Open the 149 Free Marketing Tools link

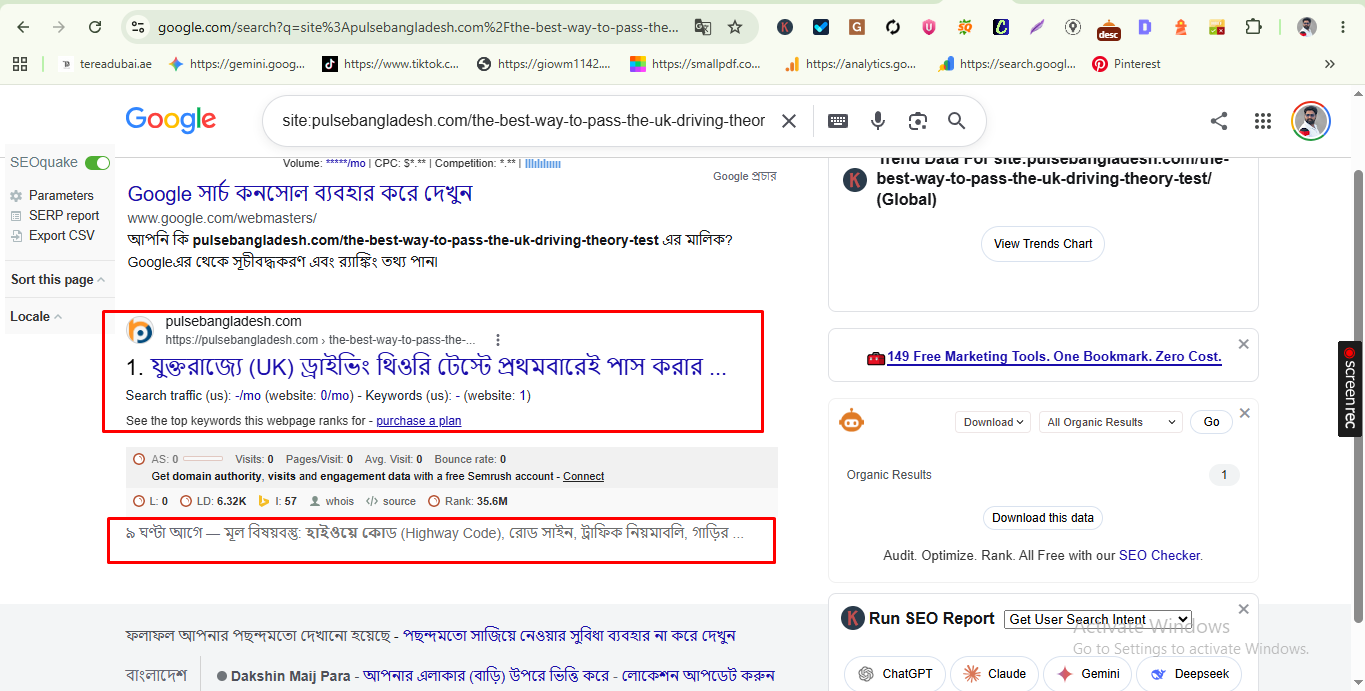[1054, 356]
